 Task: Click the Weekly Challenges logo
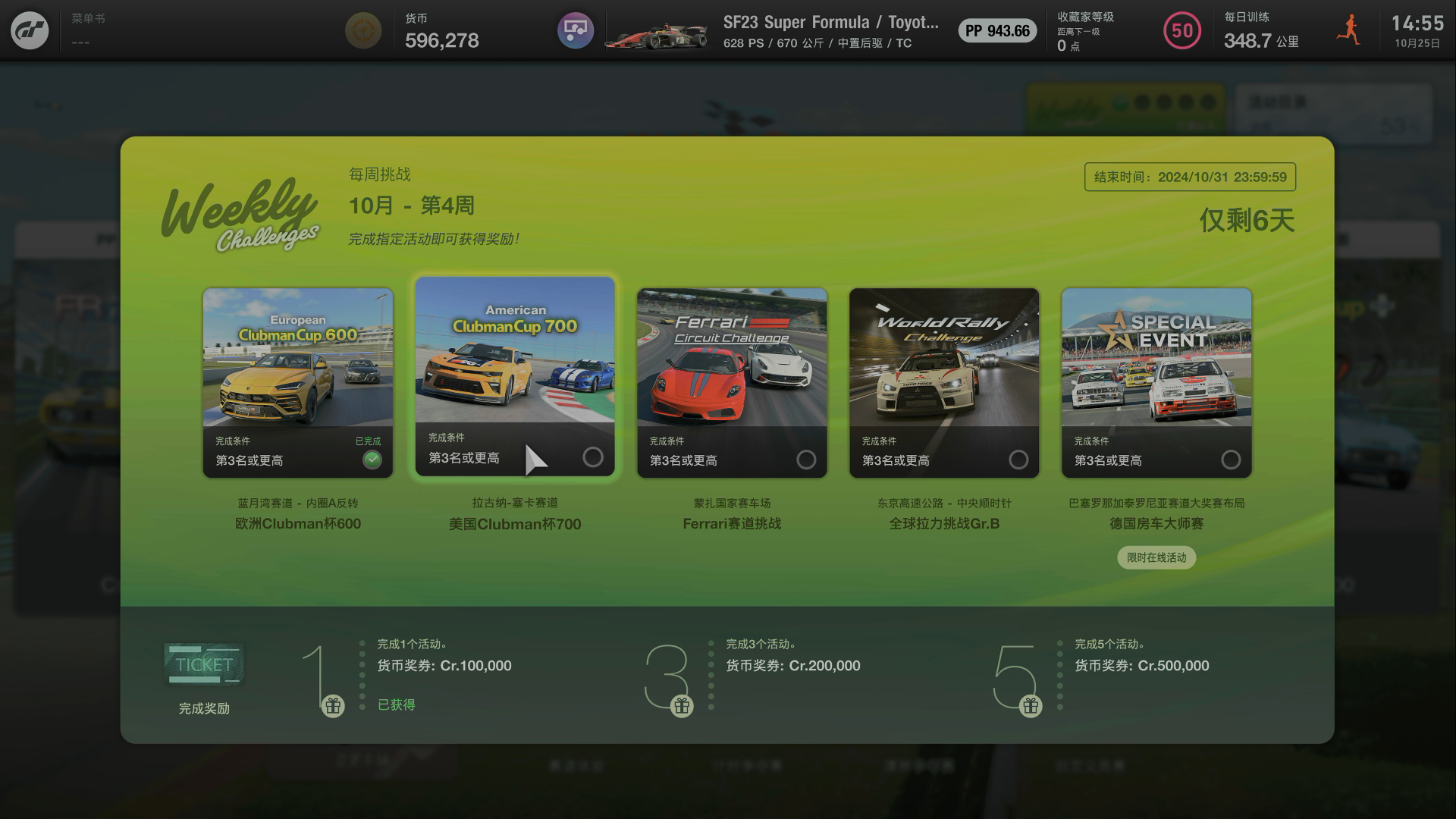pos(240,215)
